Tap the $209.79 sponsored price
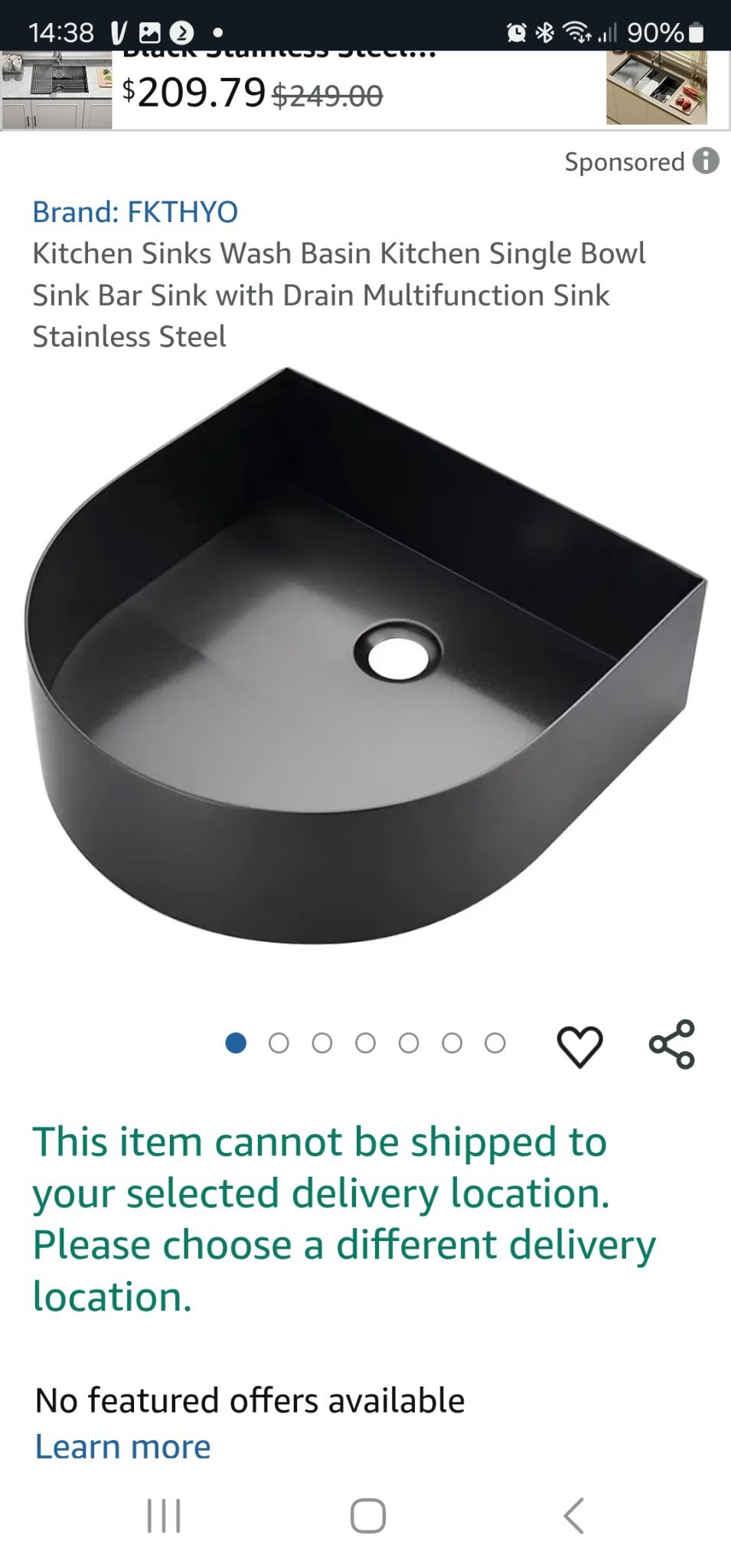Image resolution: width=731 pixels, height=1568 pixels. tap(194, 93)
